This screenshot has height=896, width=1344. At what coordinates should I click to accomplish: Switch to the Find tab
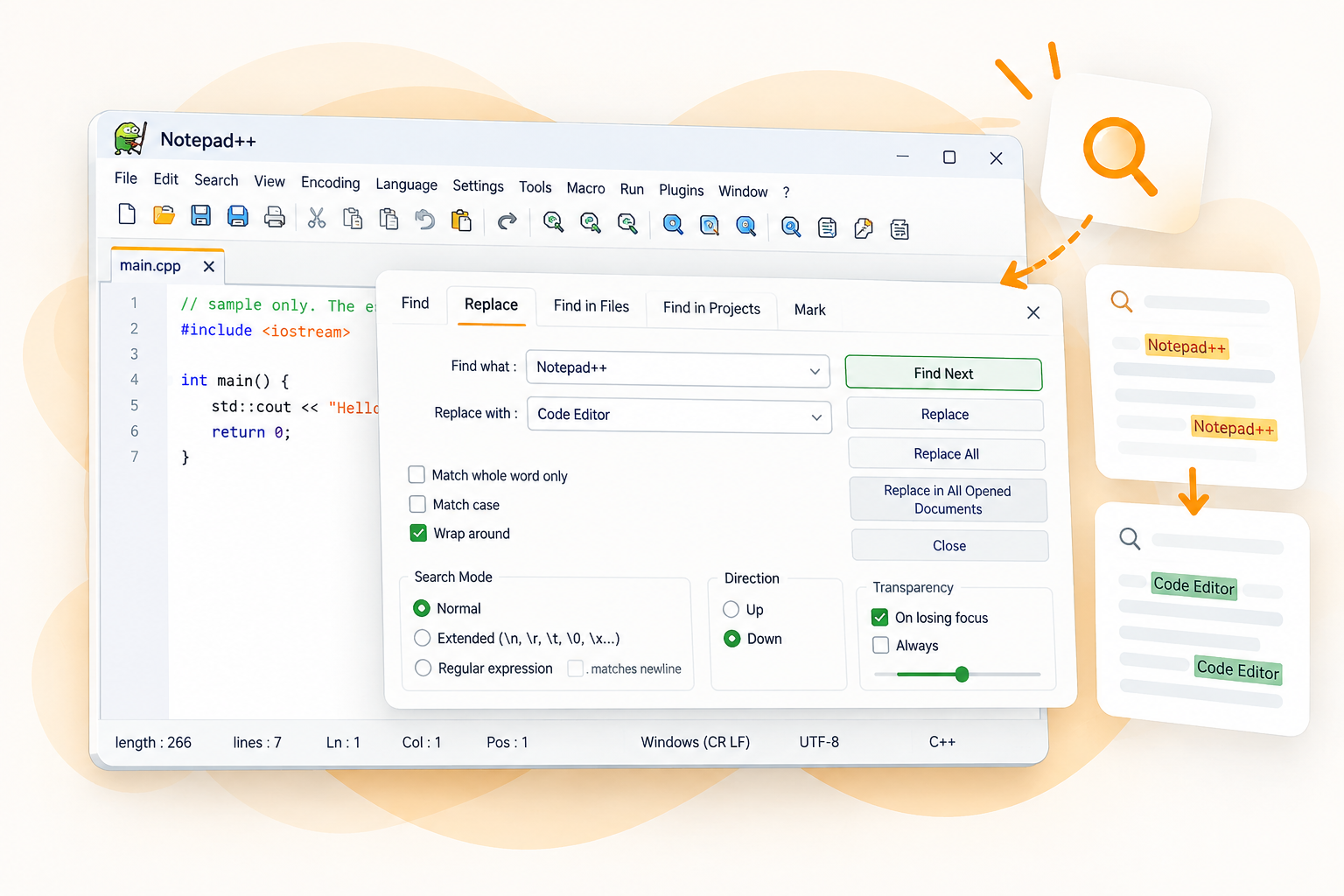point(416,303)
